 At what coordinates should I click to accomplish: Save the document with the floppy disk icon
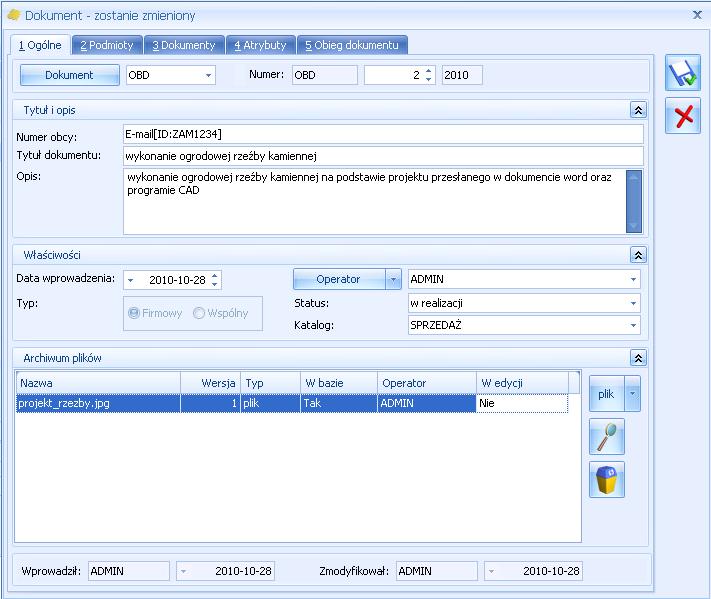683,73
